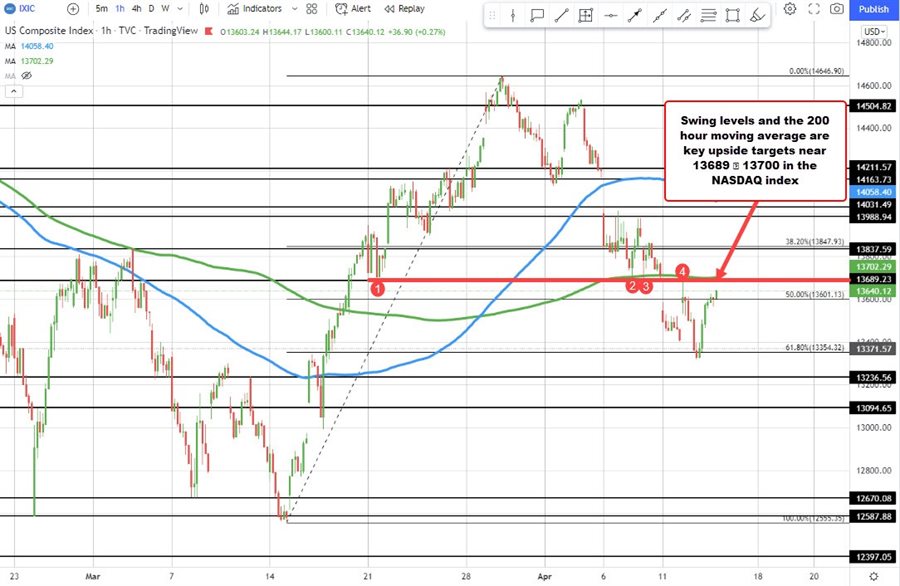Collapse the indicator legend with arrow
The width and height of the screenshot is (900, 586).
pyautogui.click(x=14, y=91)
